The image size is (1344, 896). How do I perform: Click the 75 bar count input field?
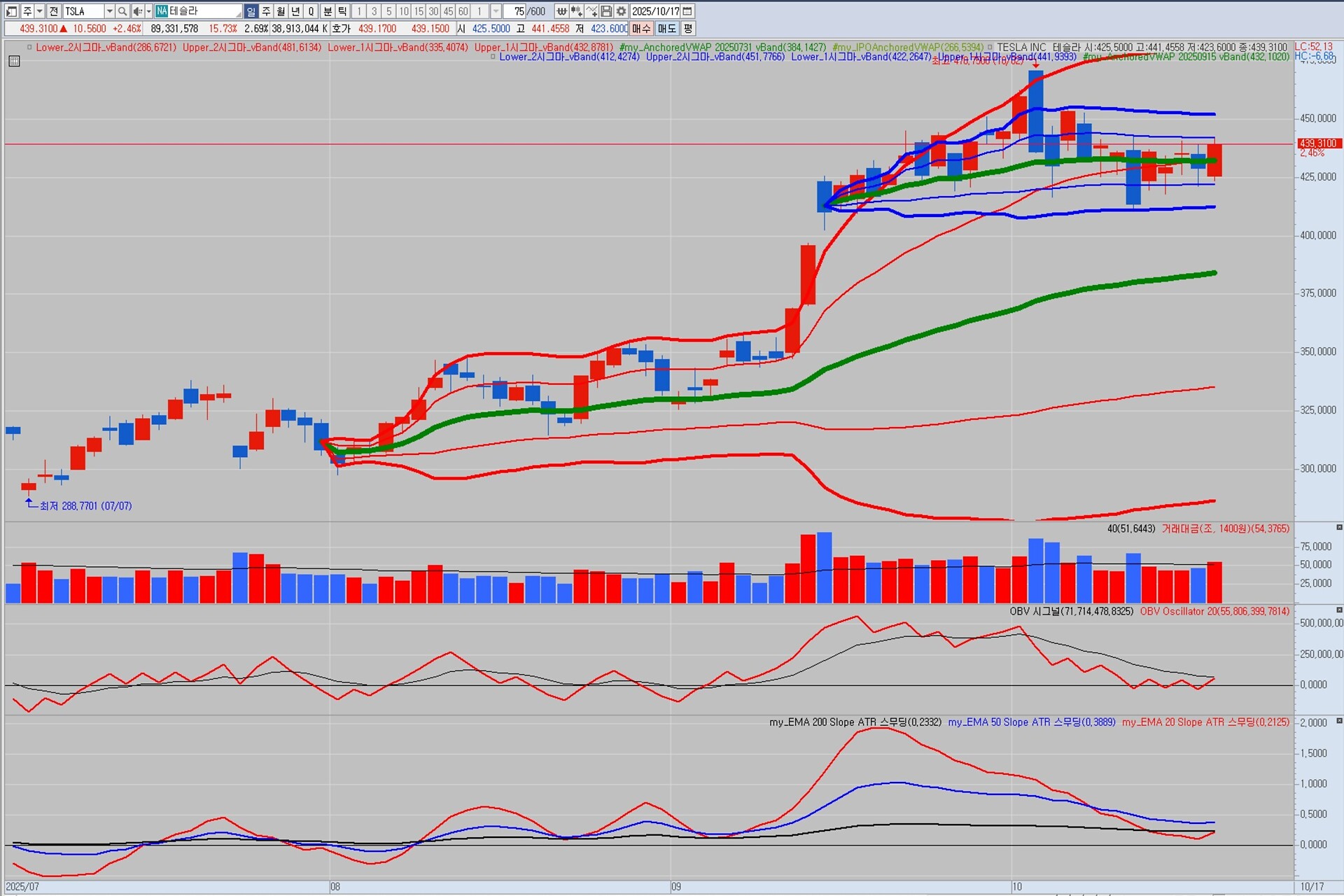[x=517, y=11]
